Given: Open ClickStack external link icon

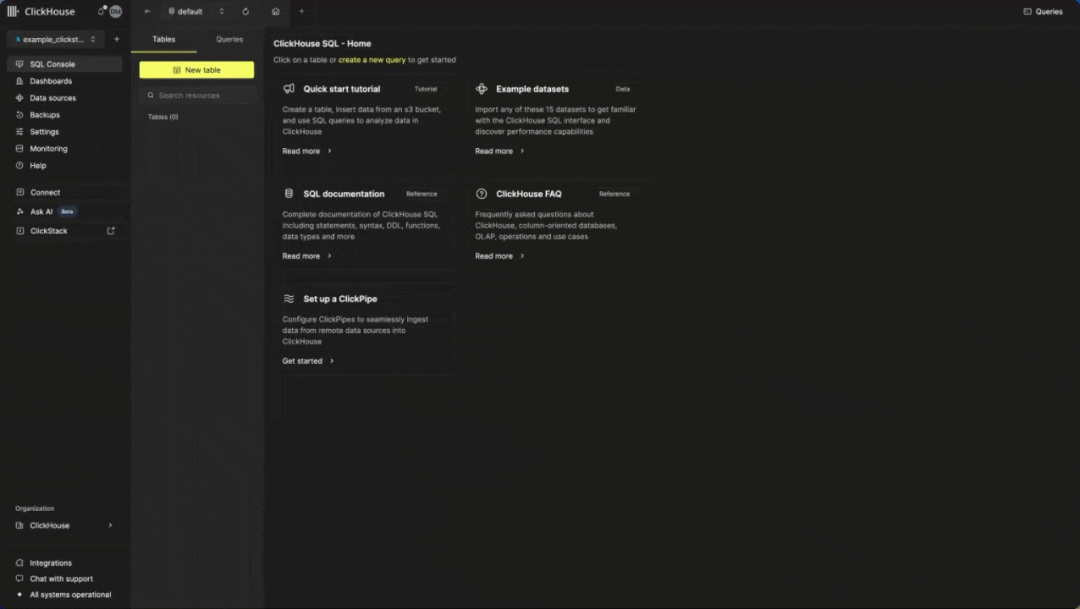Looking at the screenshot, I should 111,231.
